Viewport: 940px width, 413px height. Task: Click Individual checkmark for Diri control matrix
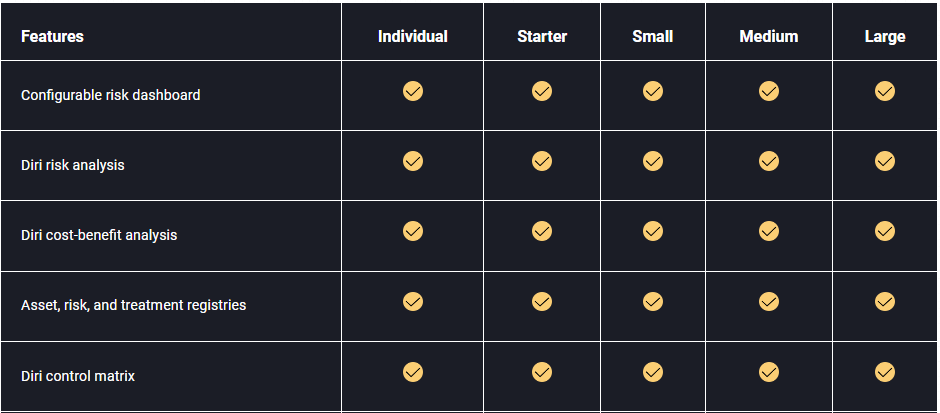pos(412,372)
